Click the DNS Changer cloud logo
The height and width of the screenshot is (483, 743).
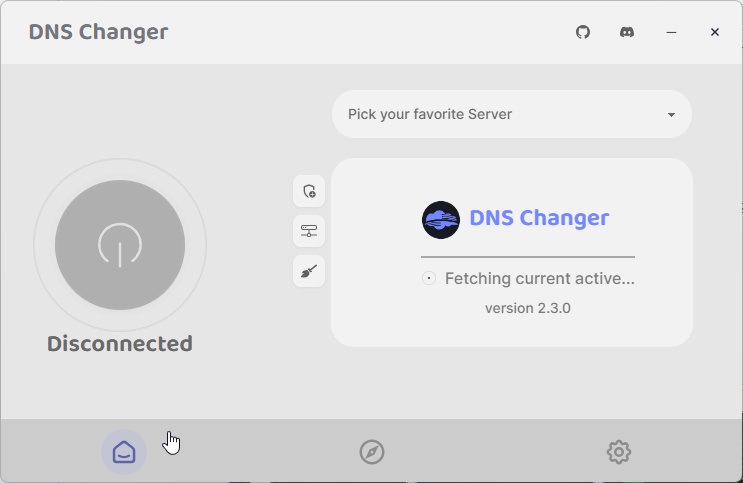coord(441,219)
